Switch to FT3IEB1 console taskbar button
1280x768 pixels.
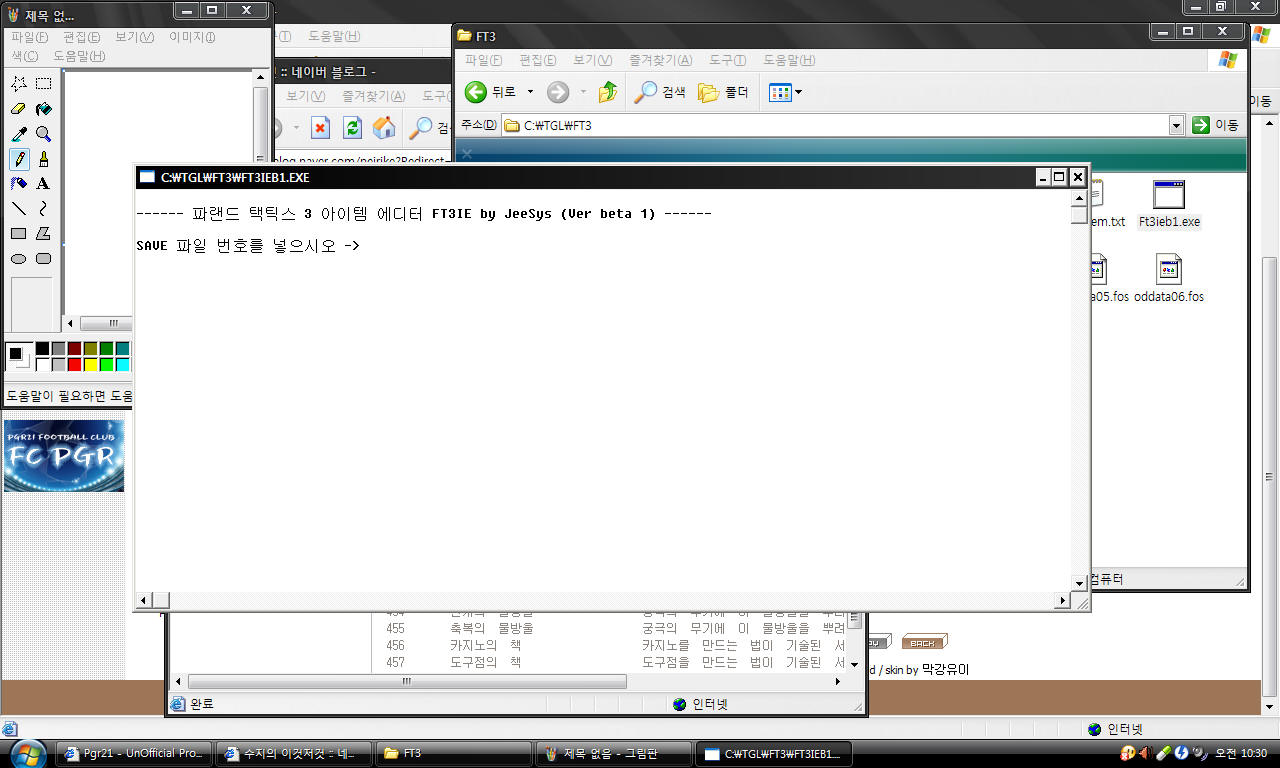click(774, 753)
